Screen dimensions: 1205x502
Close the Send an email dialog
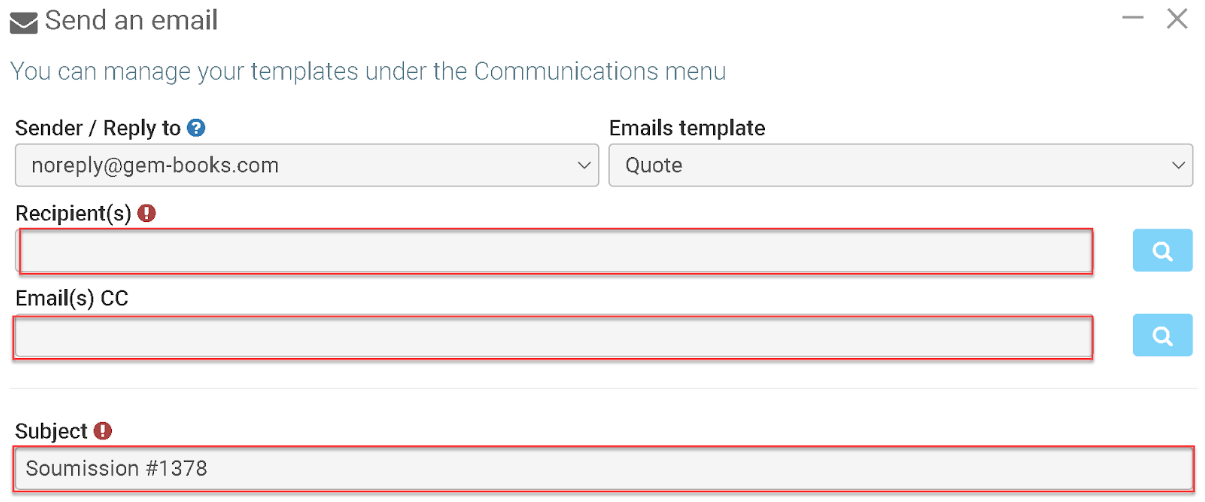[1177, 18]
